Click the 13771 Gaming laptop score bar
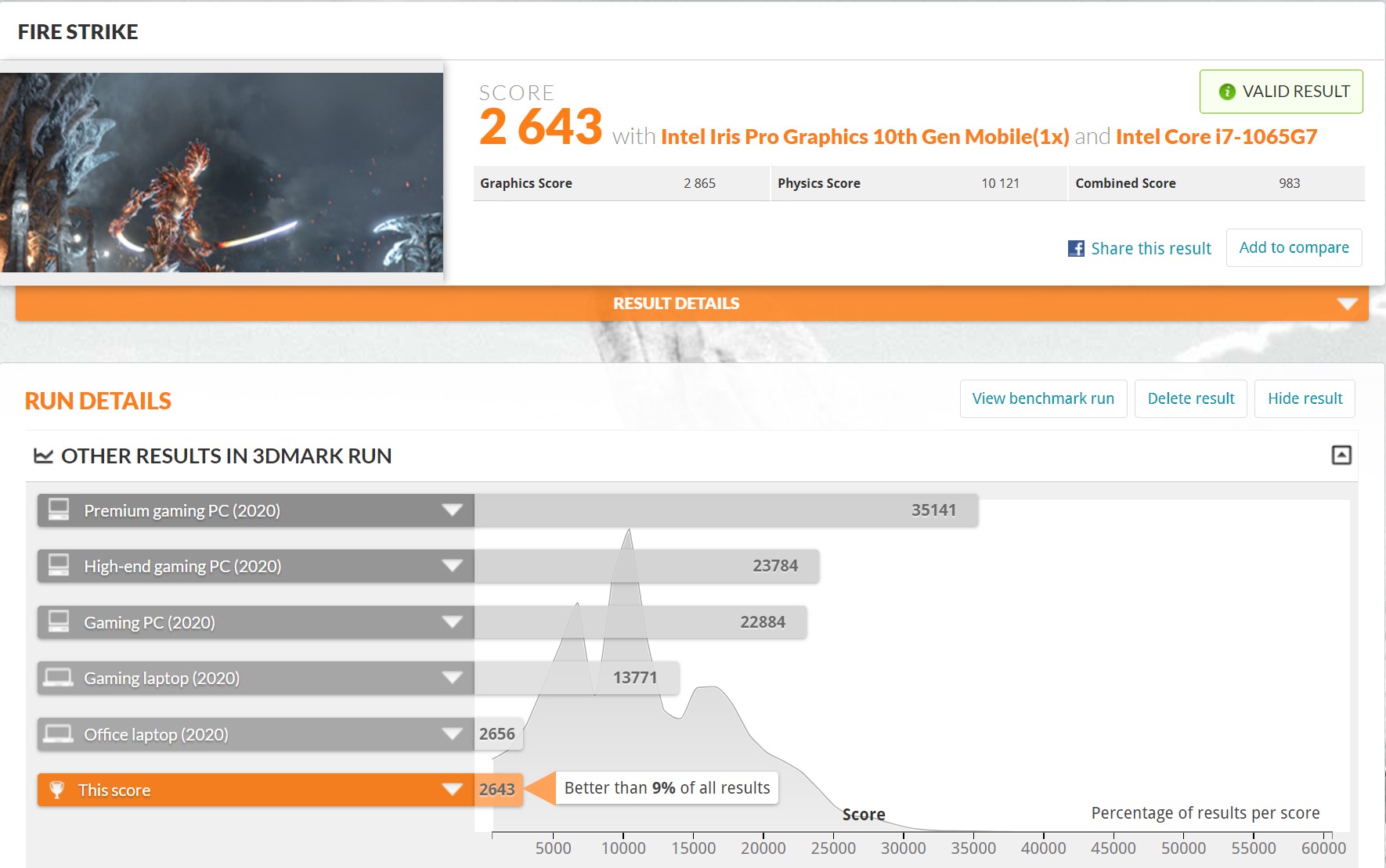The width and height of the screenshot is (1386, 868). 576,678
